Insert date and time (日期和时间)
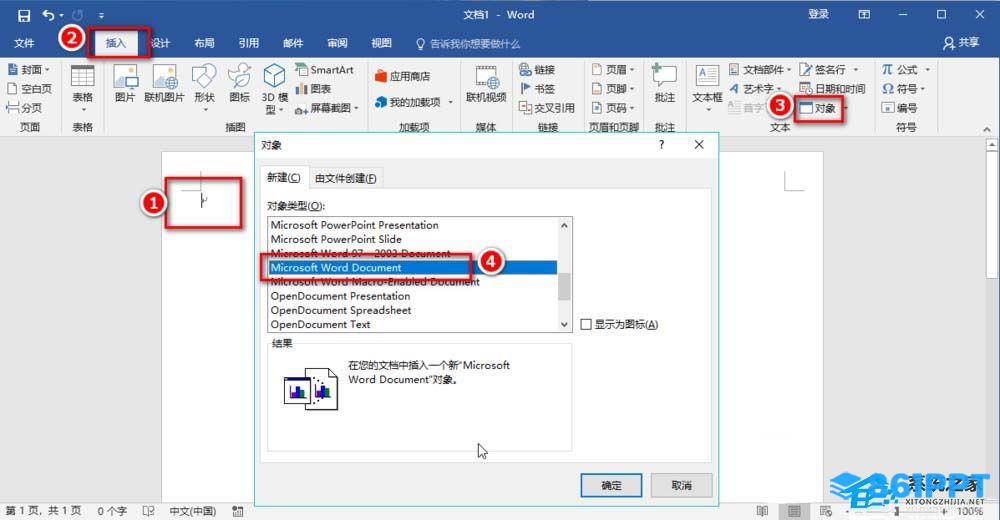Image resolution: width=1000 pixels, height=520 pixels. click(832, 89)
